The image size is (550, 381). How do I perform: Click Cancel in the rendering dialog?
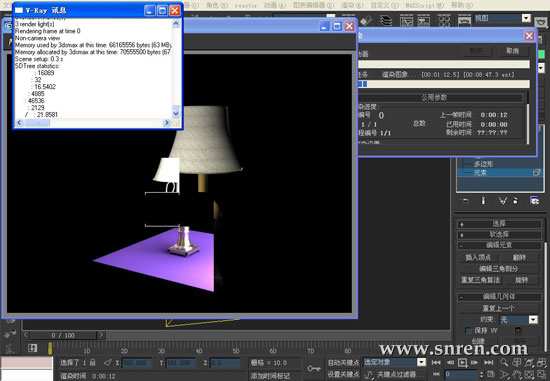click(x=512, y=51)
